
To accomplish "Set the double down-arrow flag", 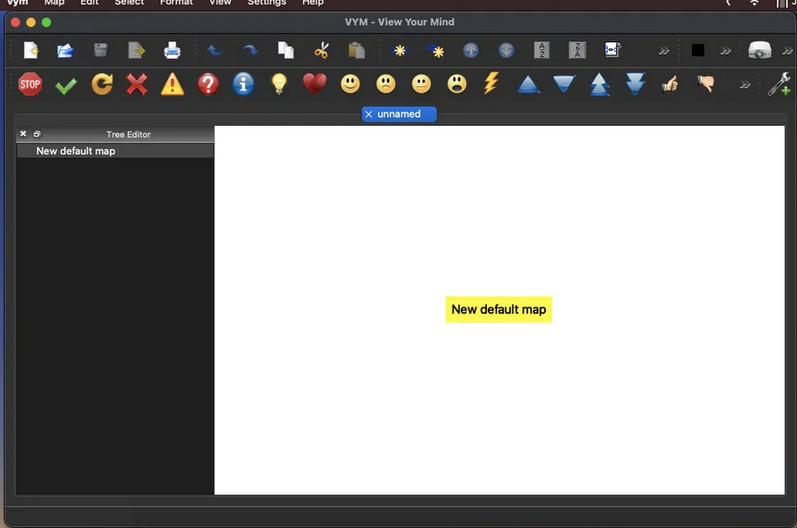I will click(635, 84).
